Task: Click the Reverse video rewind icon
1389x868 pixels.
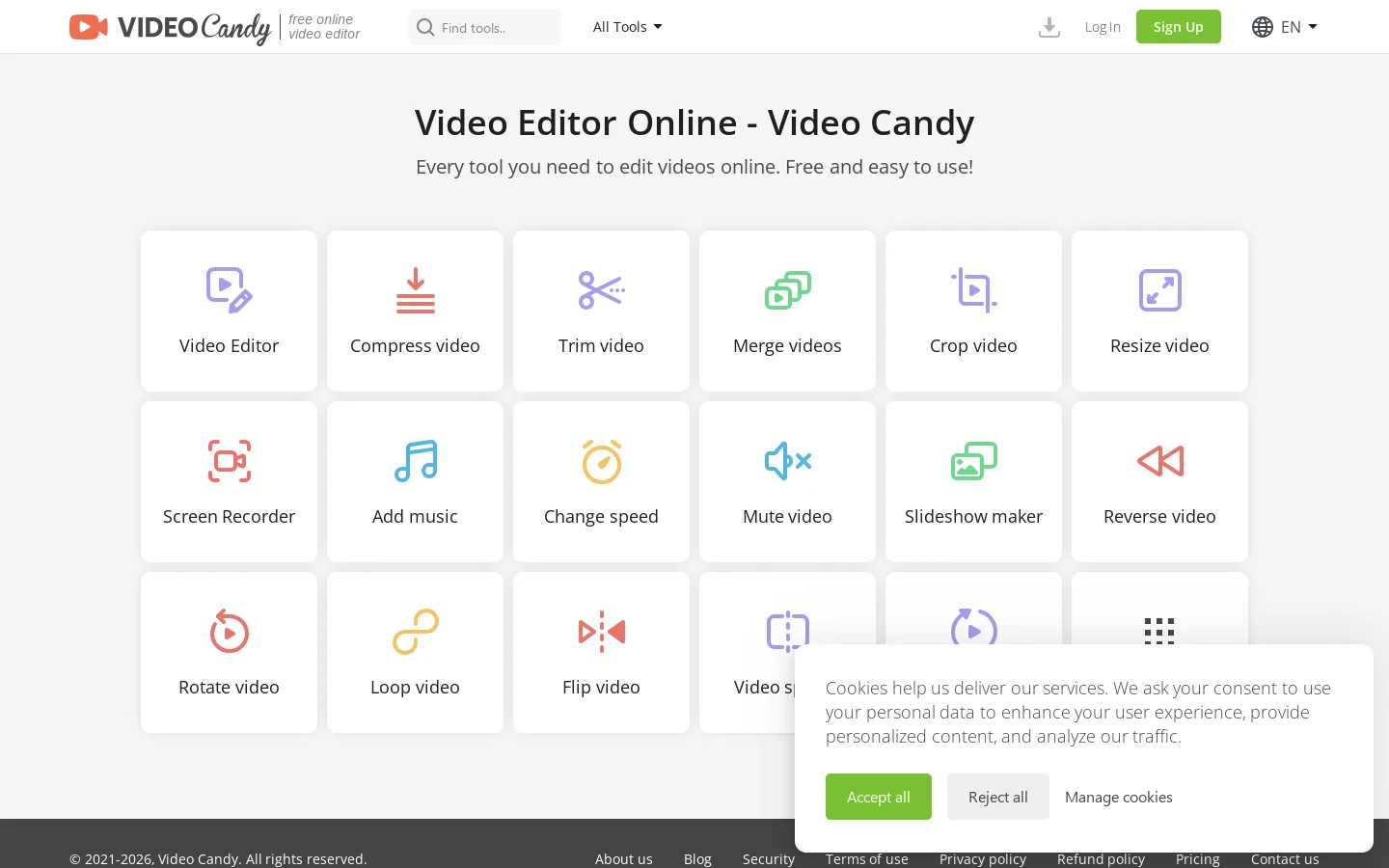Action: tap(1159, 461)
